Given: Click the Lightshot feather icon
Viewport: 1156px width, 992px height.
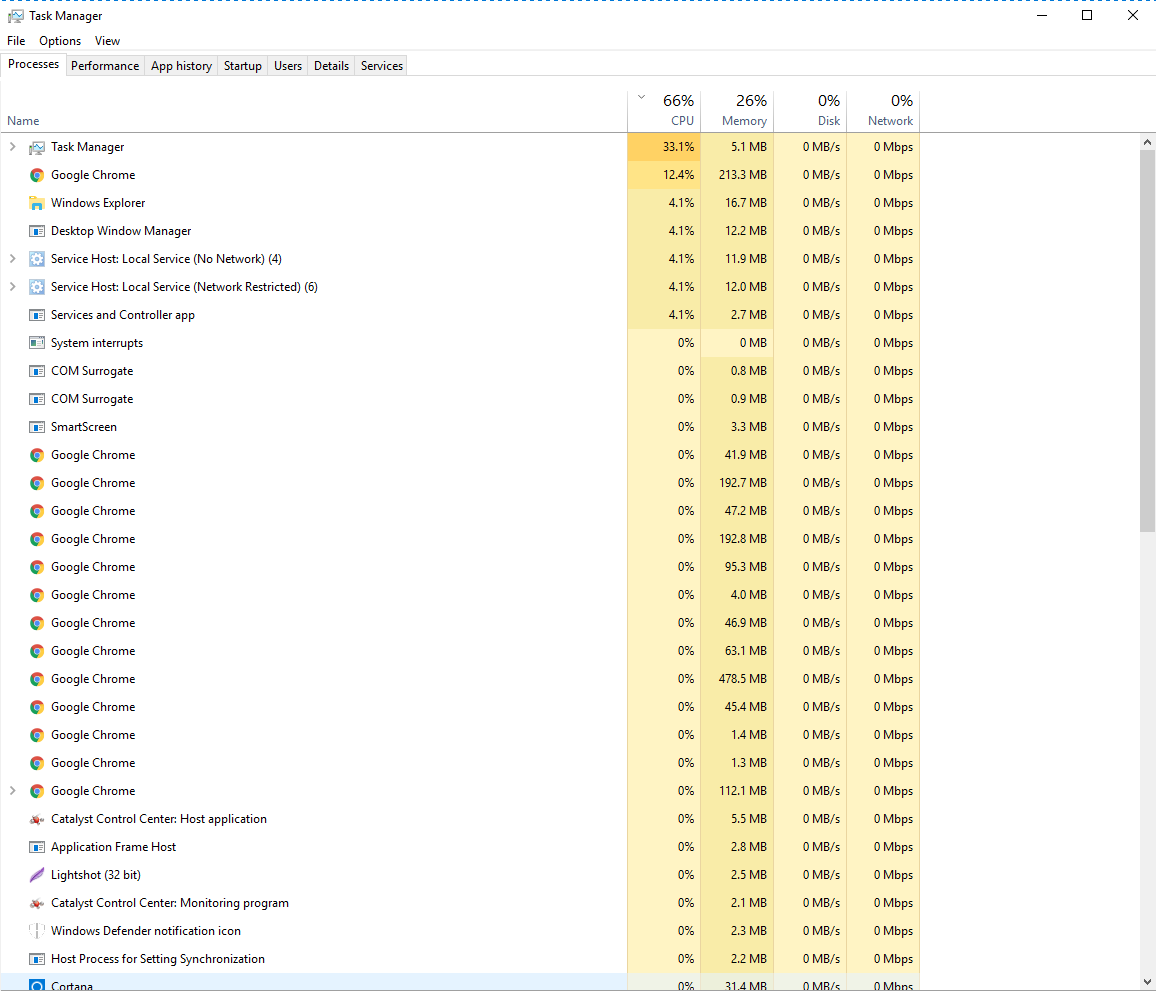Looking at the screenshot, I should pyautogui.click(x=36, y=876).
